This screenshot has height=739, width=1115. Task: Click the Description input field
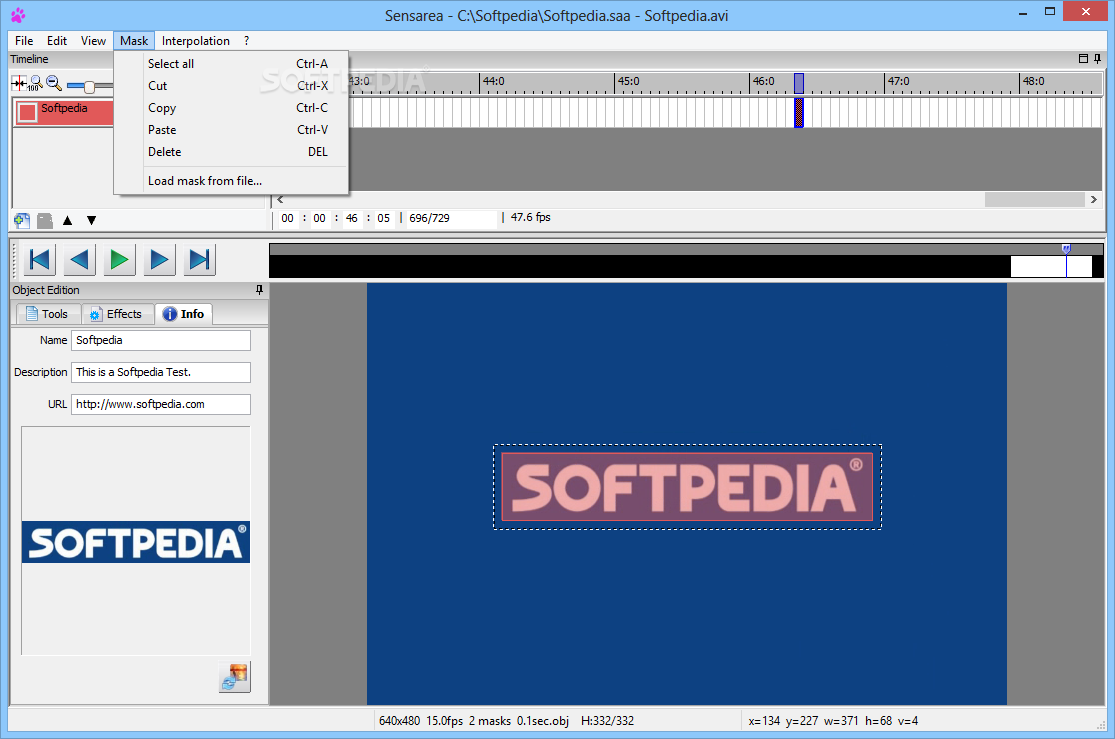pos(161,372)
